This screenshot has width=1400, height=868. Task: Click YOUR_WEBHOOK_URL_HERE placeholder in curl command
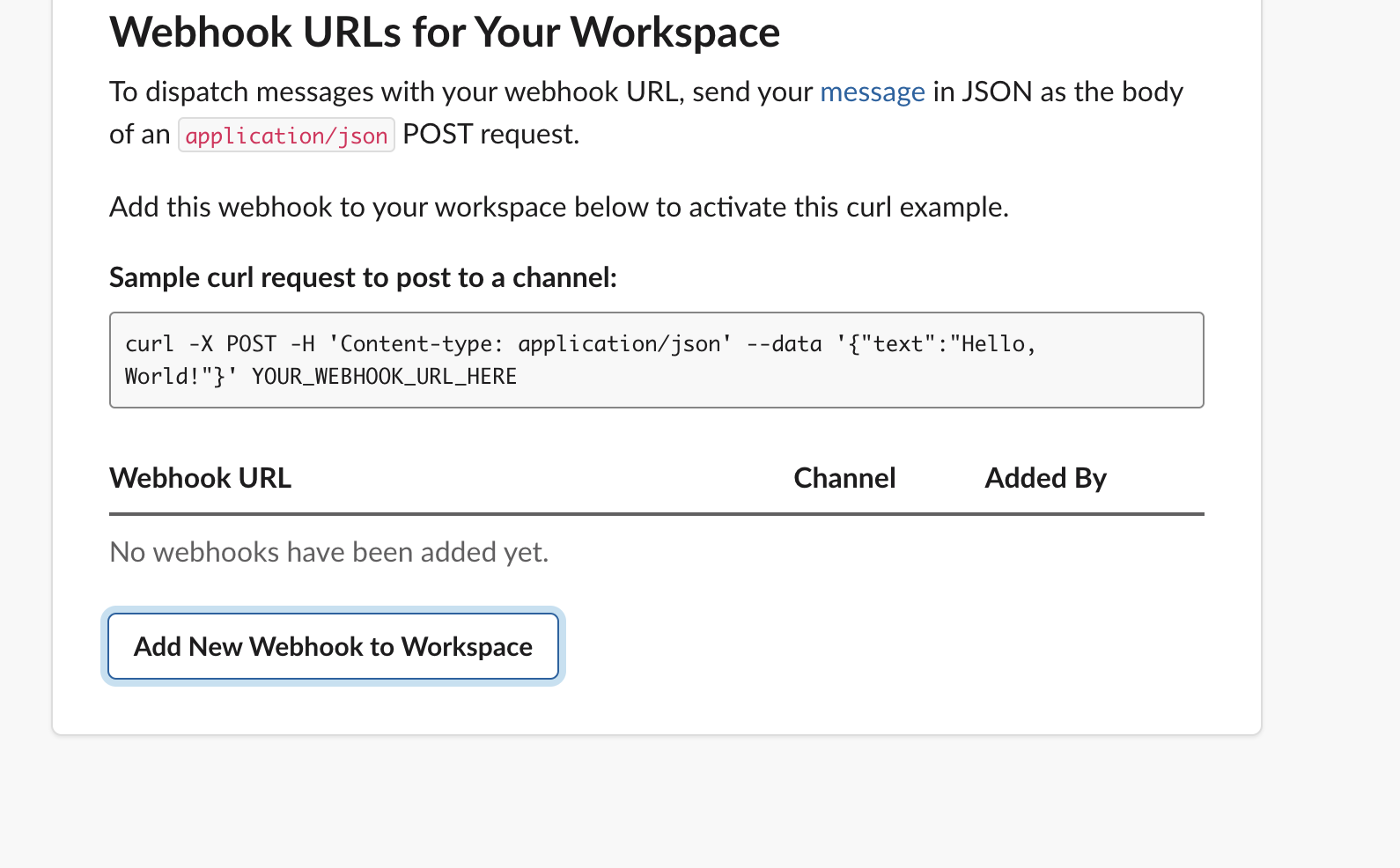[384, 377]
